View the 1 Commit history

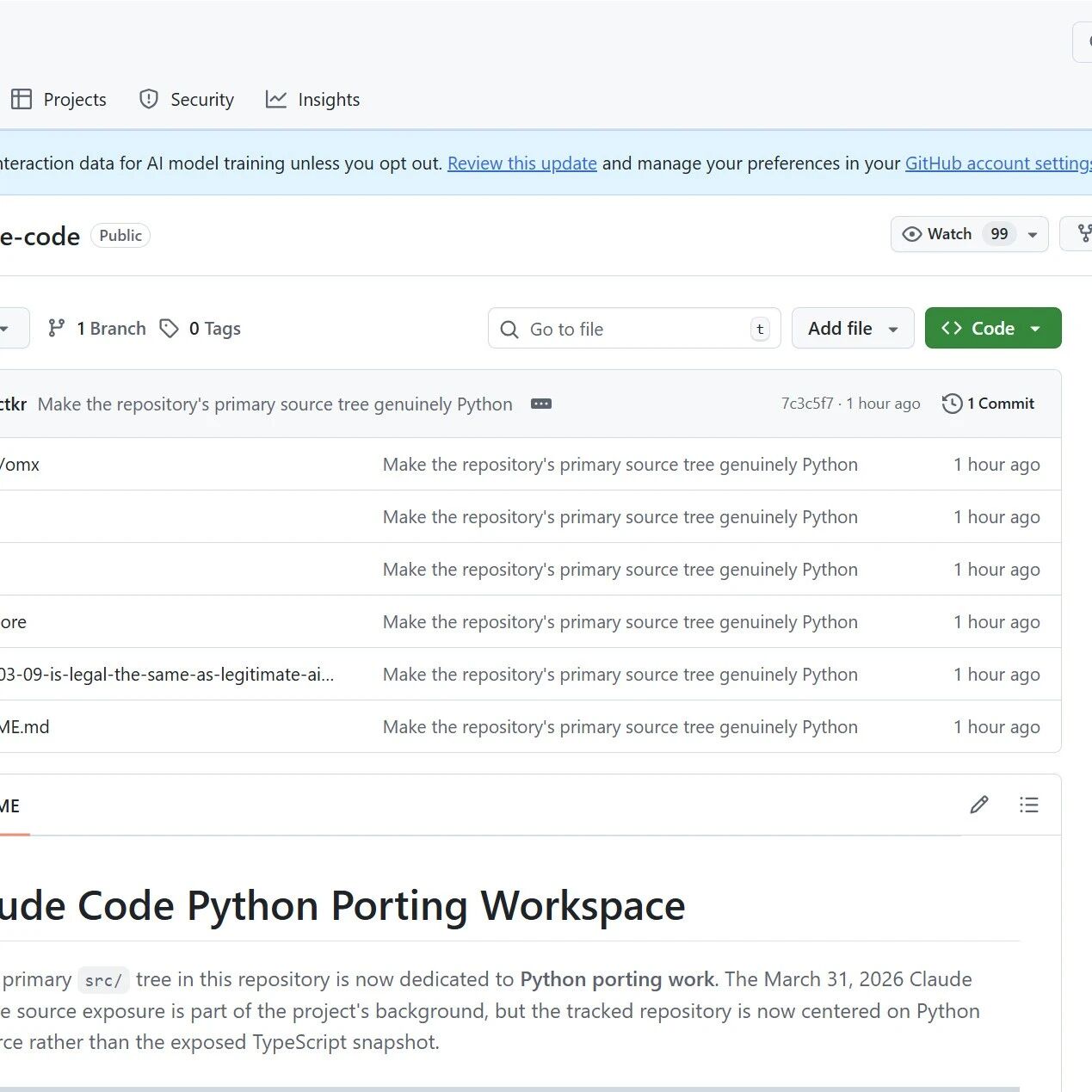(x=1000, y=404)
